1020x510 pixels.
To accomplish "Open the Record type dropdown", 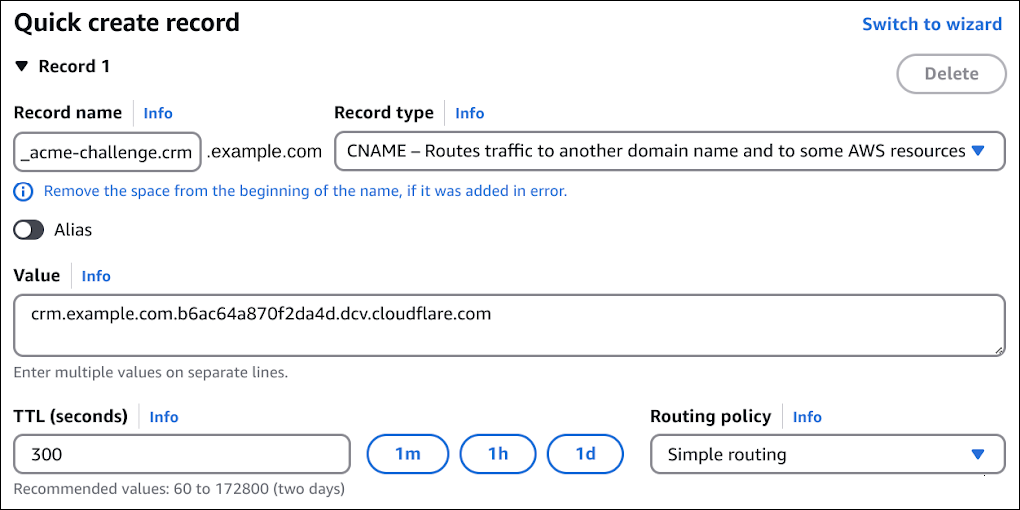I will [669, 151].
